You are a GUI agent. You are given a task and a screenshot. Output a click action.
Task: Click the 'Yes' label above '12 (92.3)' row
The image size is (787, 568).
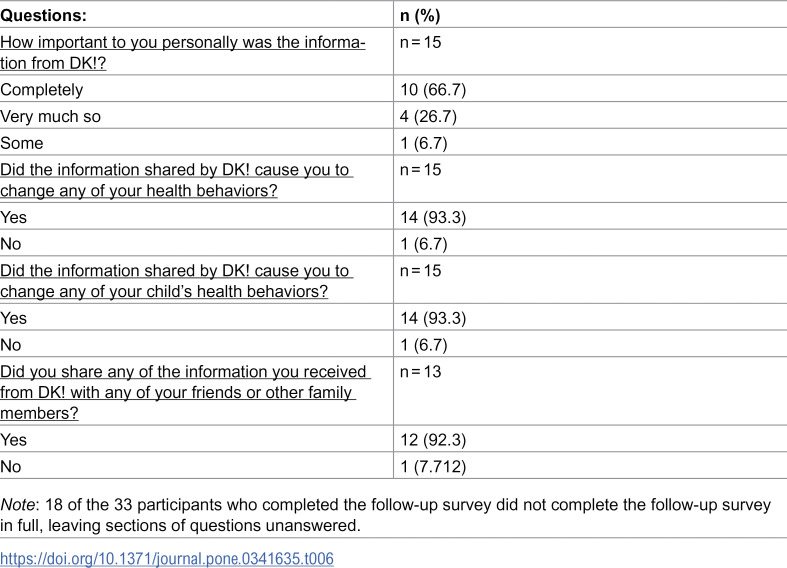point(14,440)
